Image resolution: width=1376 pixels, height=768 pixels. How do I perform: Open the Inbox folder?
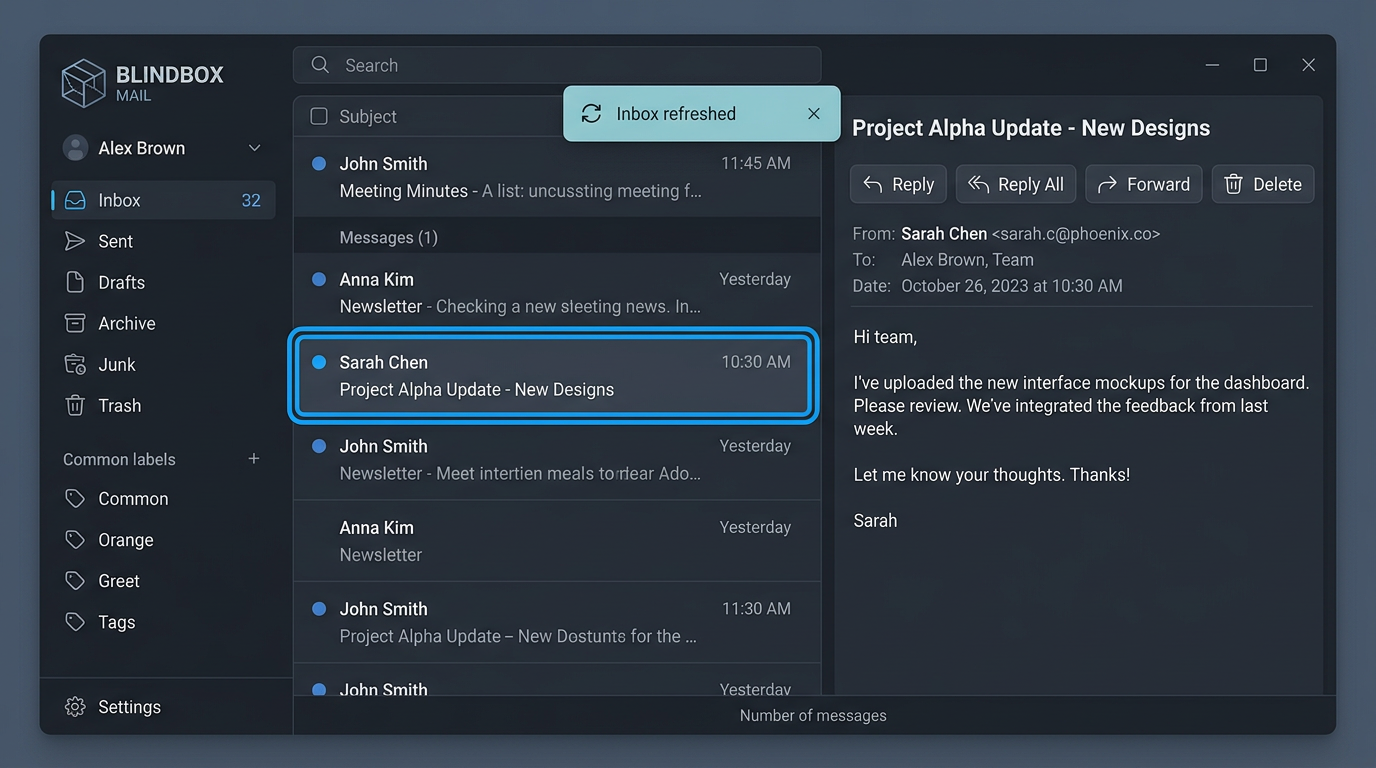120,200
